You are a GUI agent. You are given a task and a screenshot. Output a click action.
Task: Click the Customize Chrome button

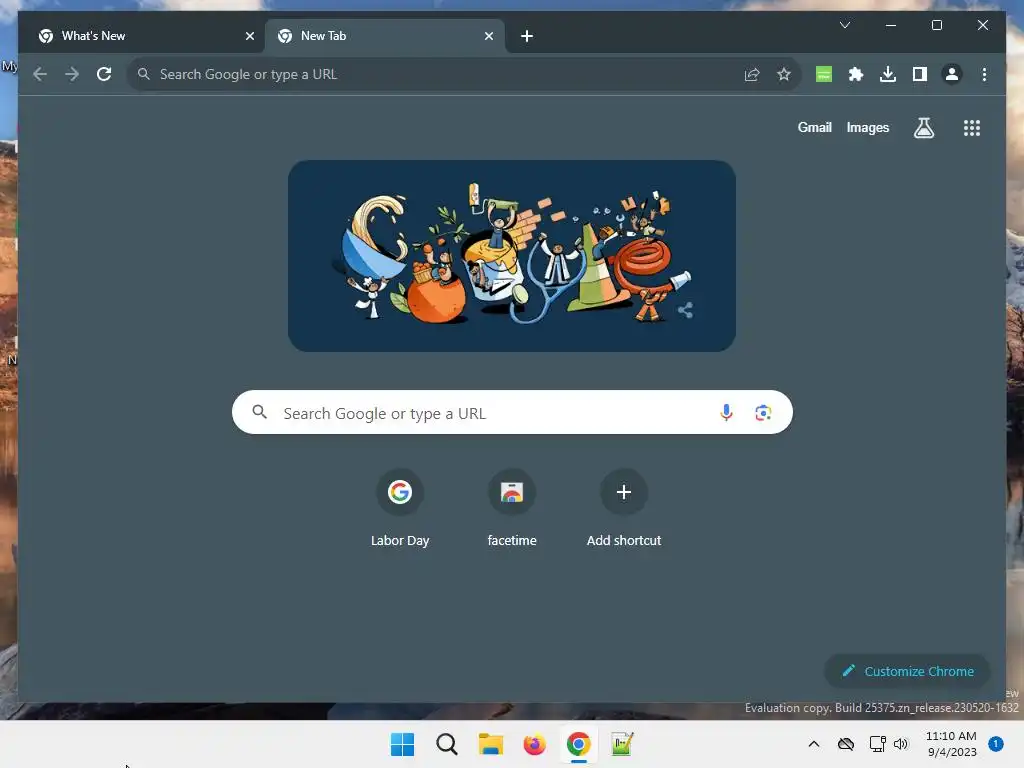pos(907,671)
